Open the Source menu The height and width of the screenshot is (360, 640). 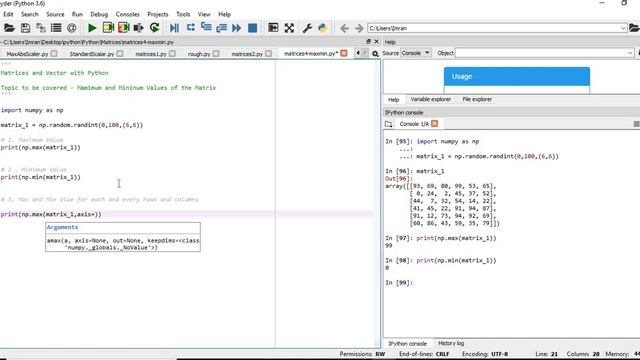tap(55, 14)
